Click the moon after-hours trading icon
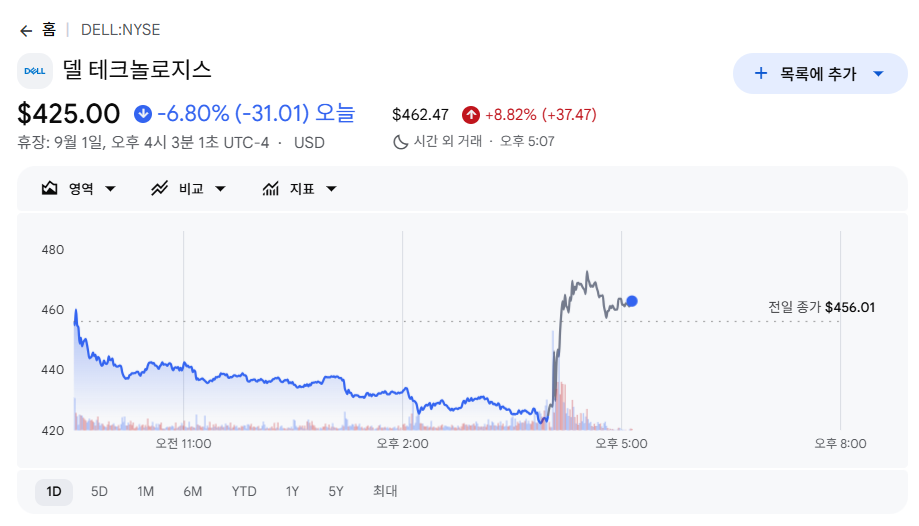The image size is (919, 526). point(400,142)
